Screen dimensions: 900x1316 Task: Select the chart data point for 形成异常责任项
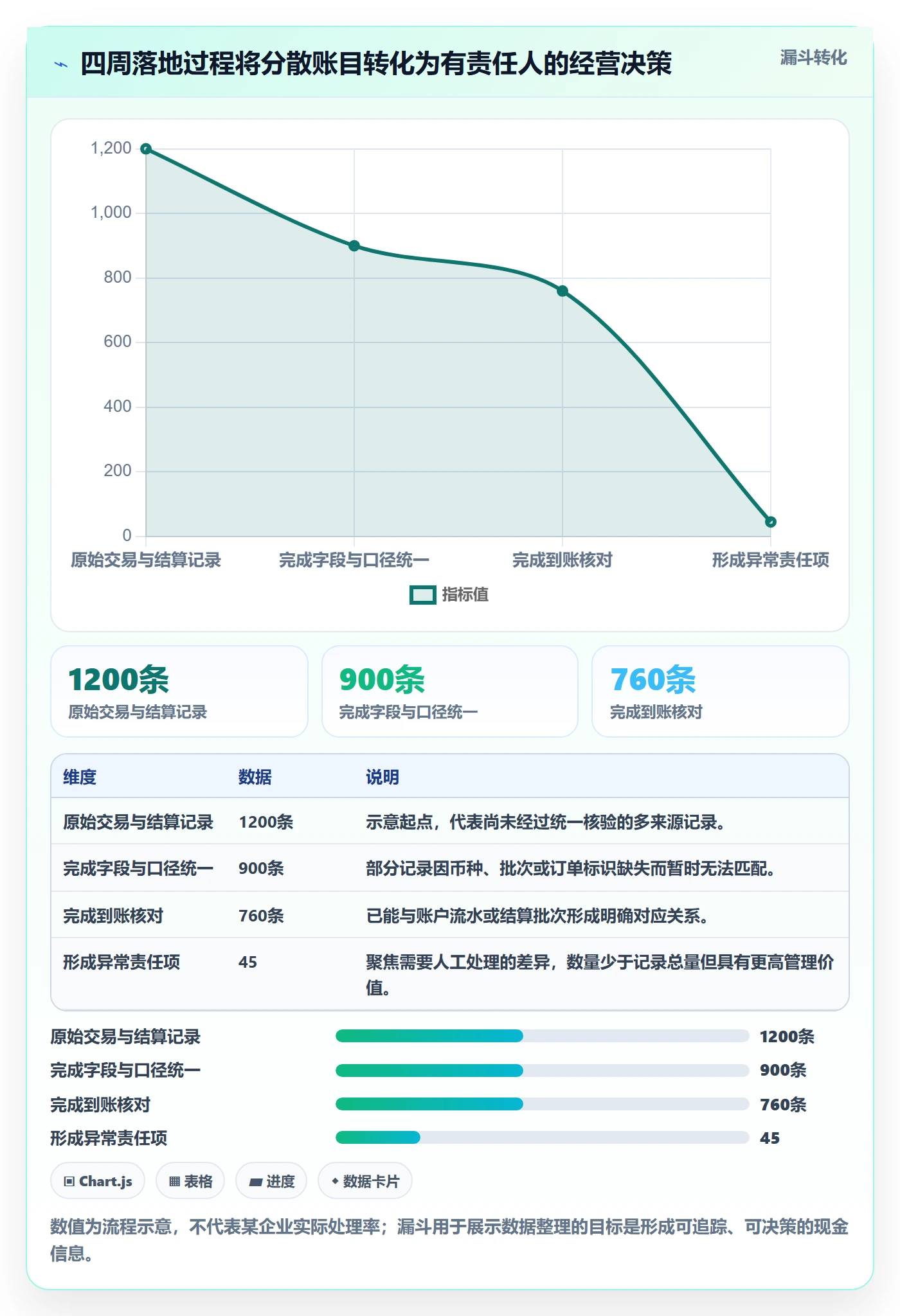pyautogui.click(x=771, y=522)
